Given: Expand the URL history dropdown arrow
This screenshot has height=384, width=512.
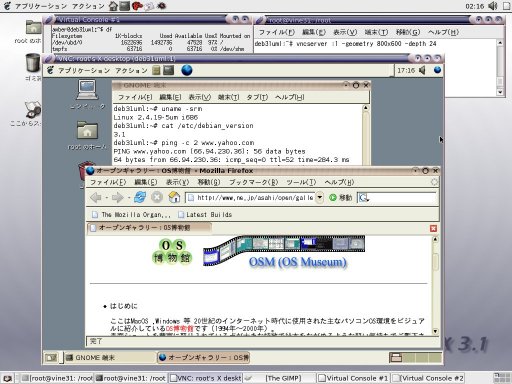Looking at the screenshot, I should tap(319, 198).
